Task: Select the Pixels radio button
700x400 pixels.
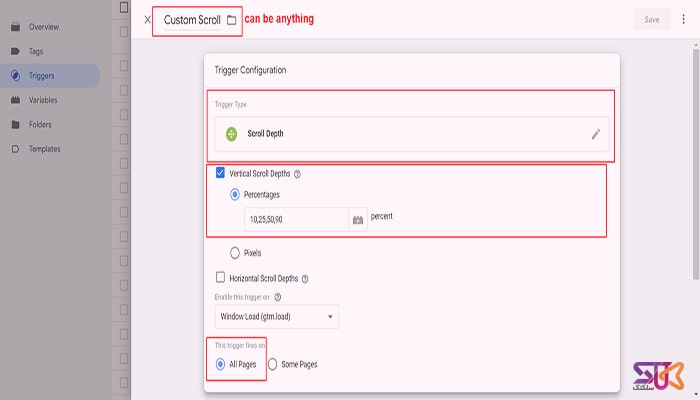Action: pos(235,253)
